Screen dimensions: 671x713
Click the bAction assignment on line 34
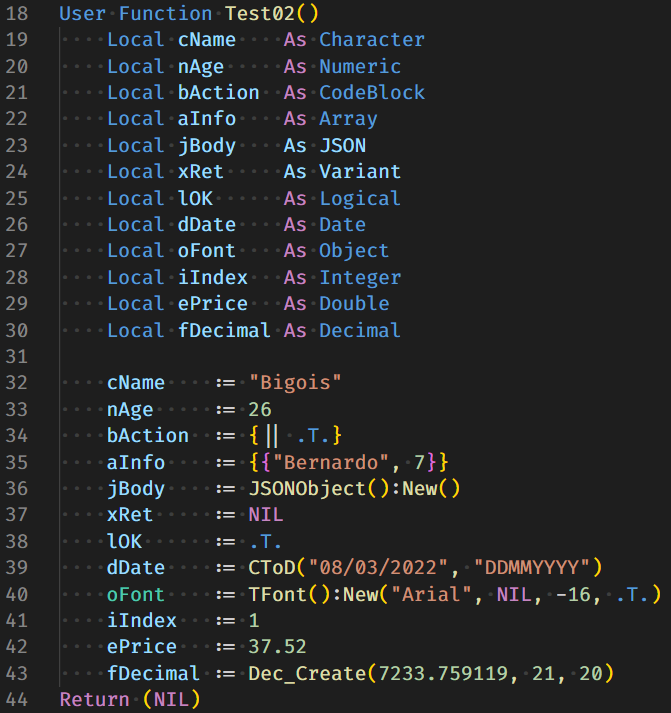click(x=148, y=436)
